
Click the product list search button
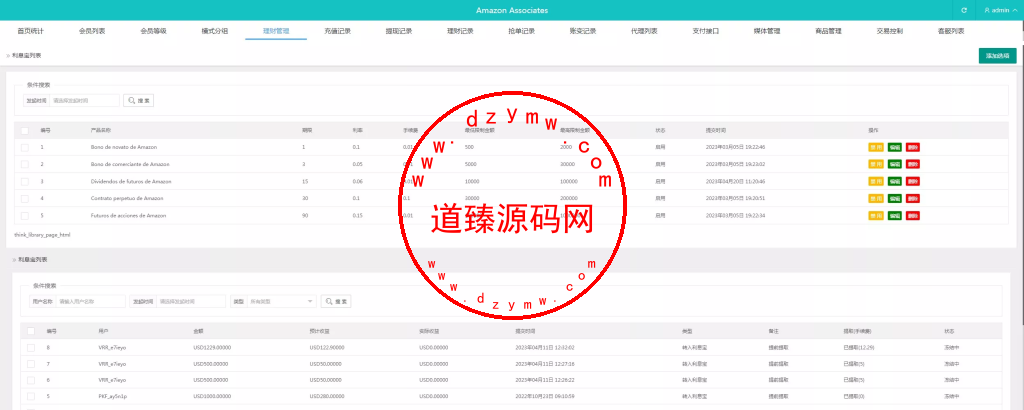coord(138,101)
